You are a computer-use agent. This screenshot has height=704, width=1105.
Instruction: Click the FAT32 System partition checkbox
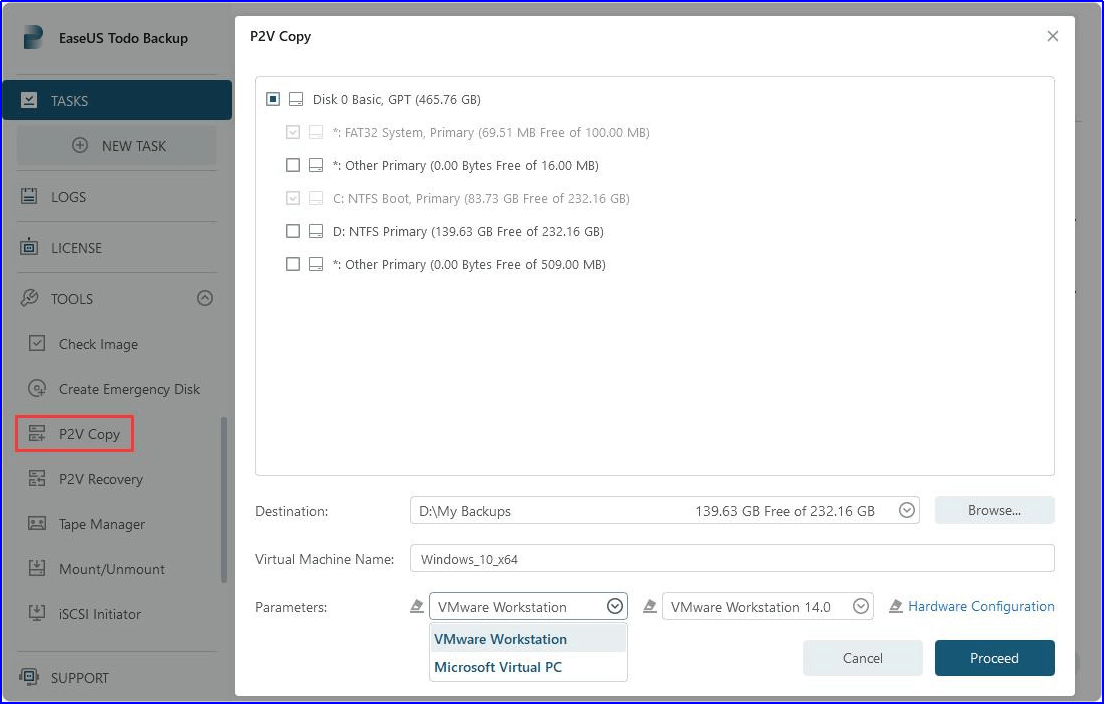[x=292, y=132]
